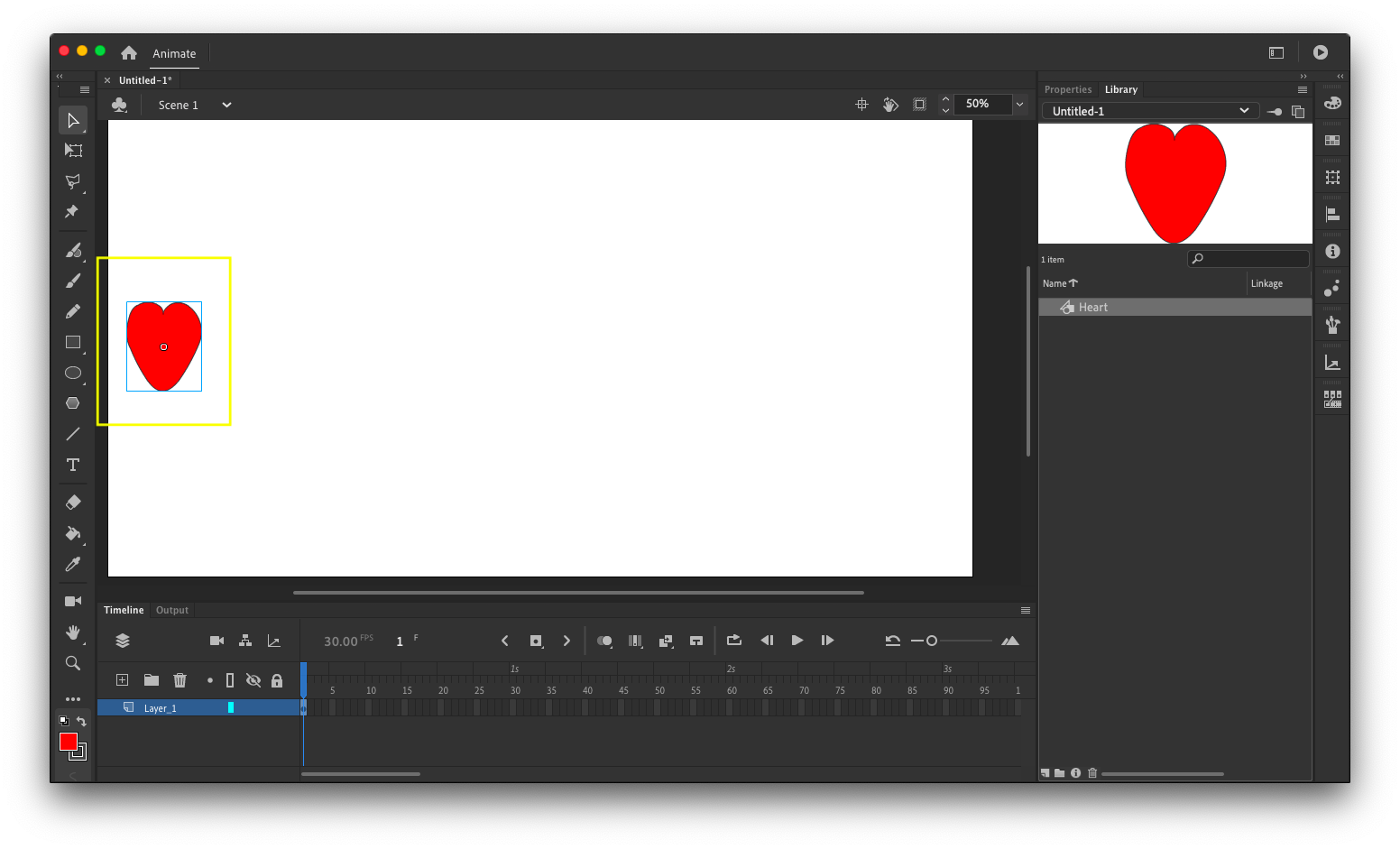Image resolution: width=1400 pixels, height=849 pixels.
Task: Toggle visibility of all timeline layers
Action: click(253, 679)
